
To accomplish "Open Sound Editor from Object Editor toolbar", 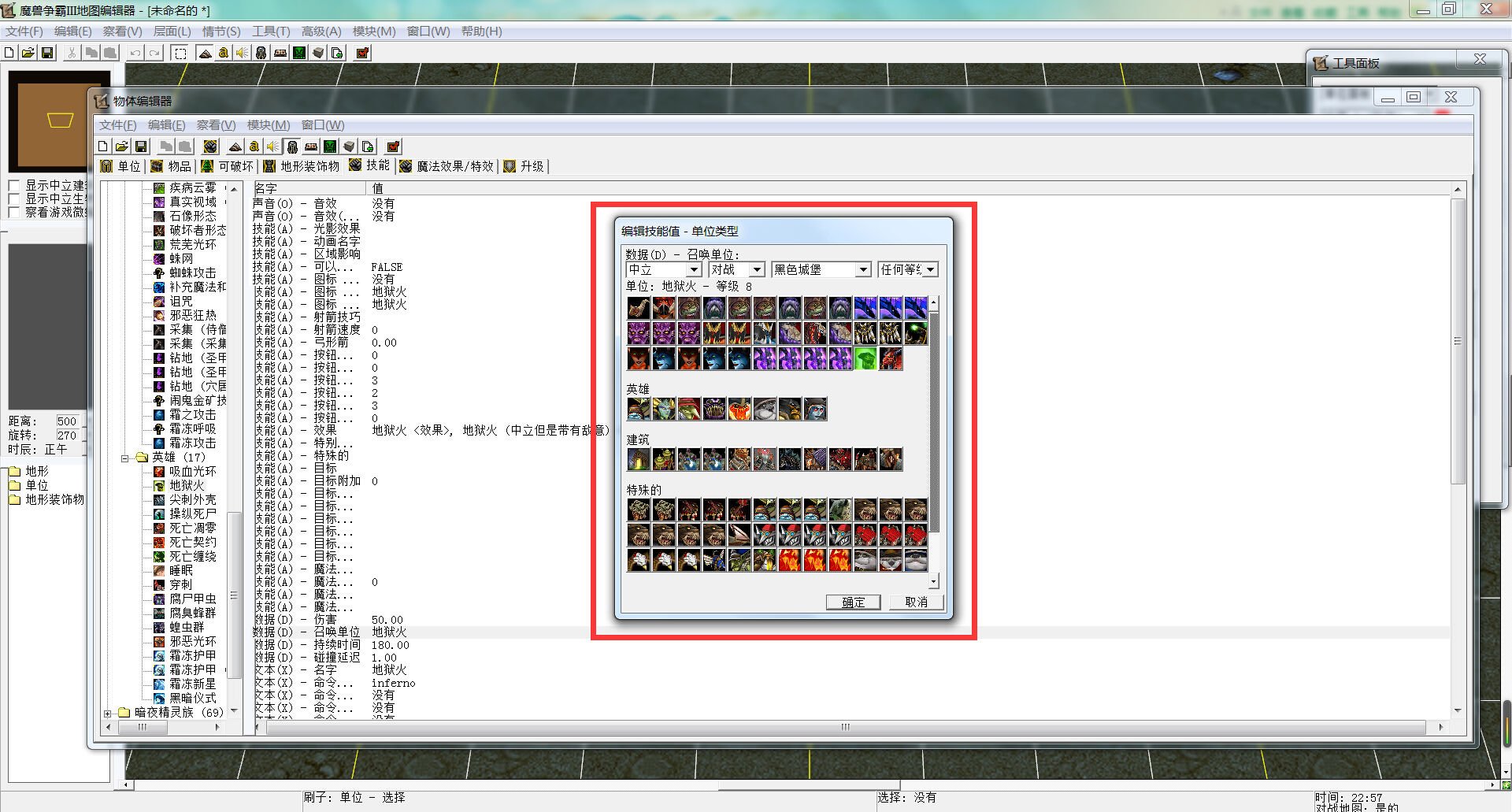I will [272, 146].
